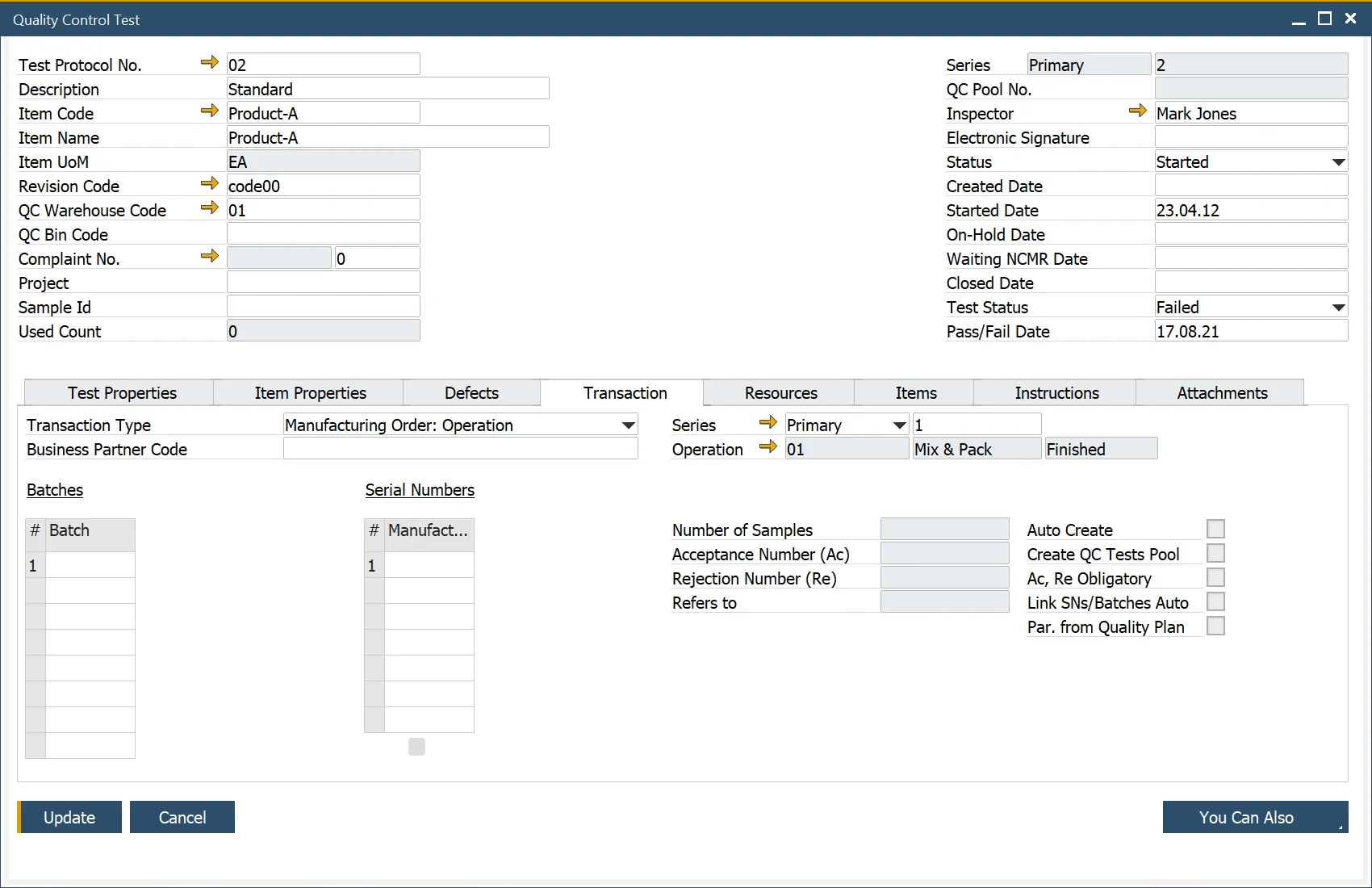Click the link arrow beside Test Protocol No.
1372x888 pixels.
click(209, 61)
